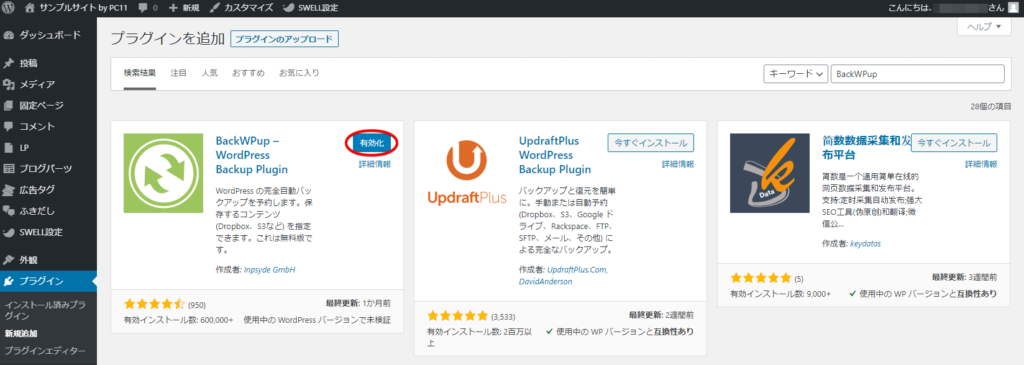Screen dimensions: 1024x365
Task: Switch to the おすすめ tab
Action: pyautogui.click(x=248, y=73)
